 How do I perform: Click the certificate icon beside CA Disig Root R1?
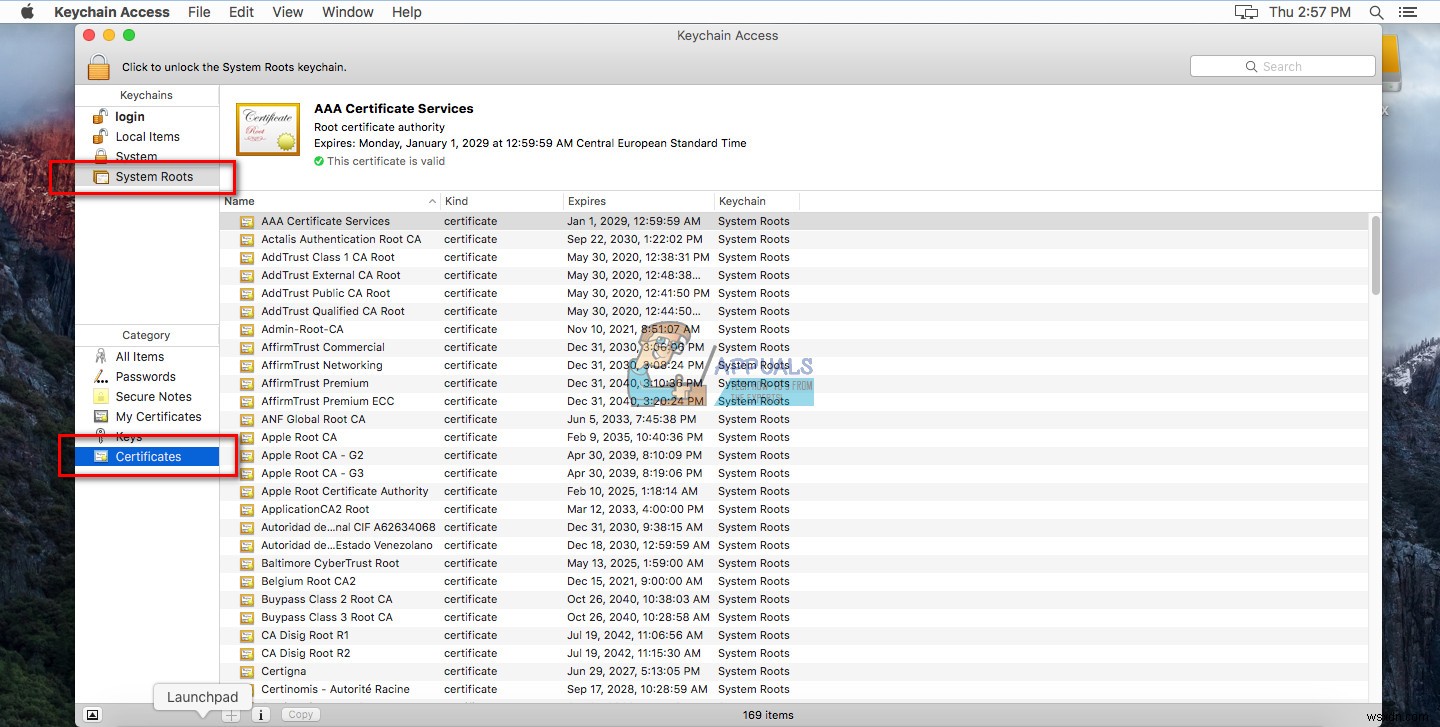point(247,635)
